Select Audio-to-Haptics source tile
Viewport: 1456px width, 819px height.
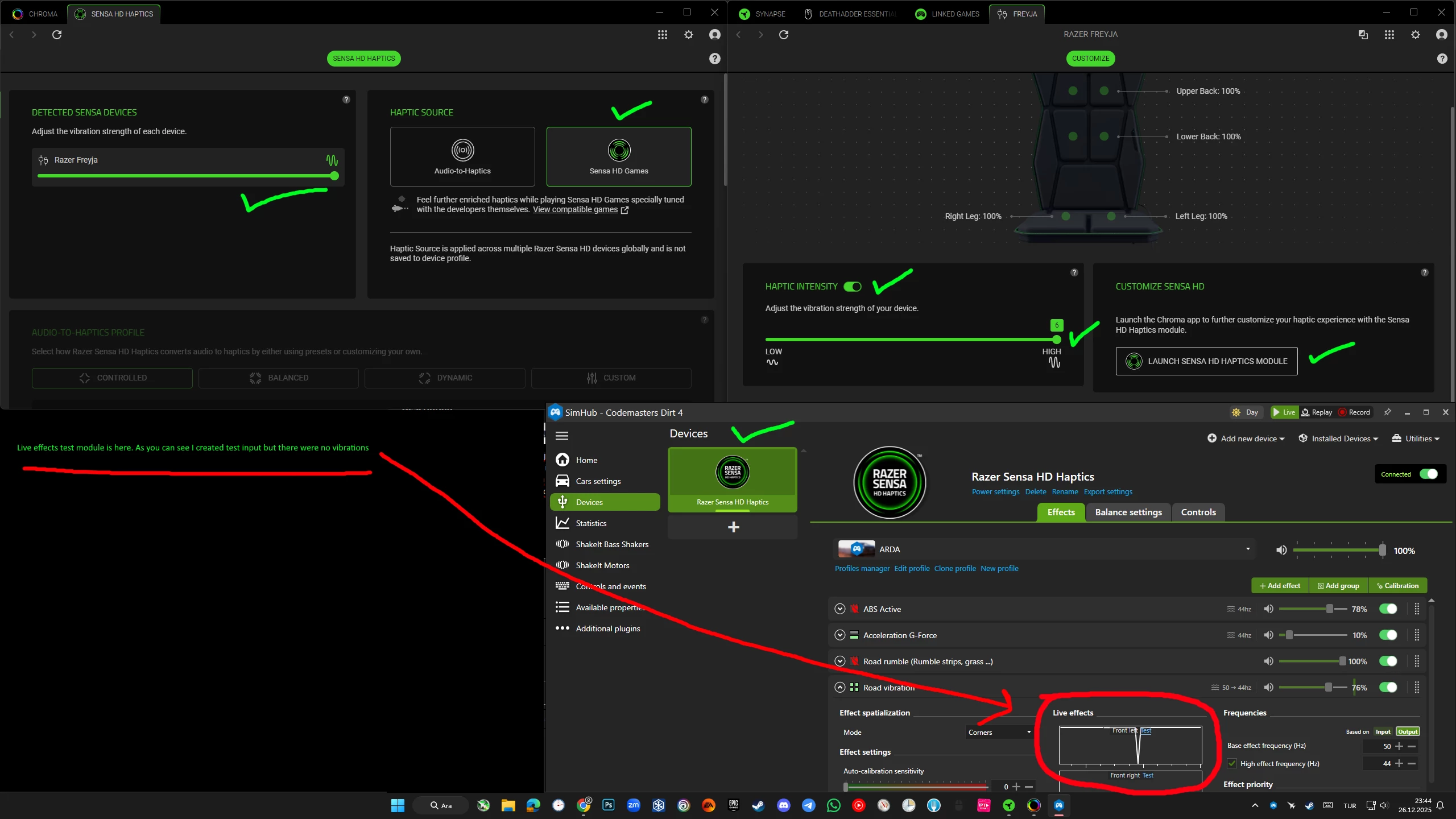click(462, 156)
